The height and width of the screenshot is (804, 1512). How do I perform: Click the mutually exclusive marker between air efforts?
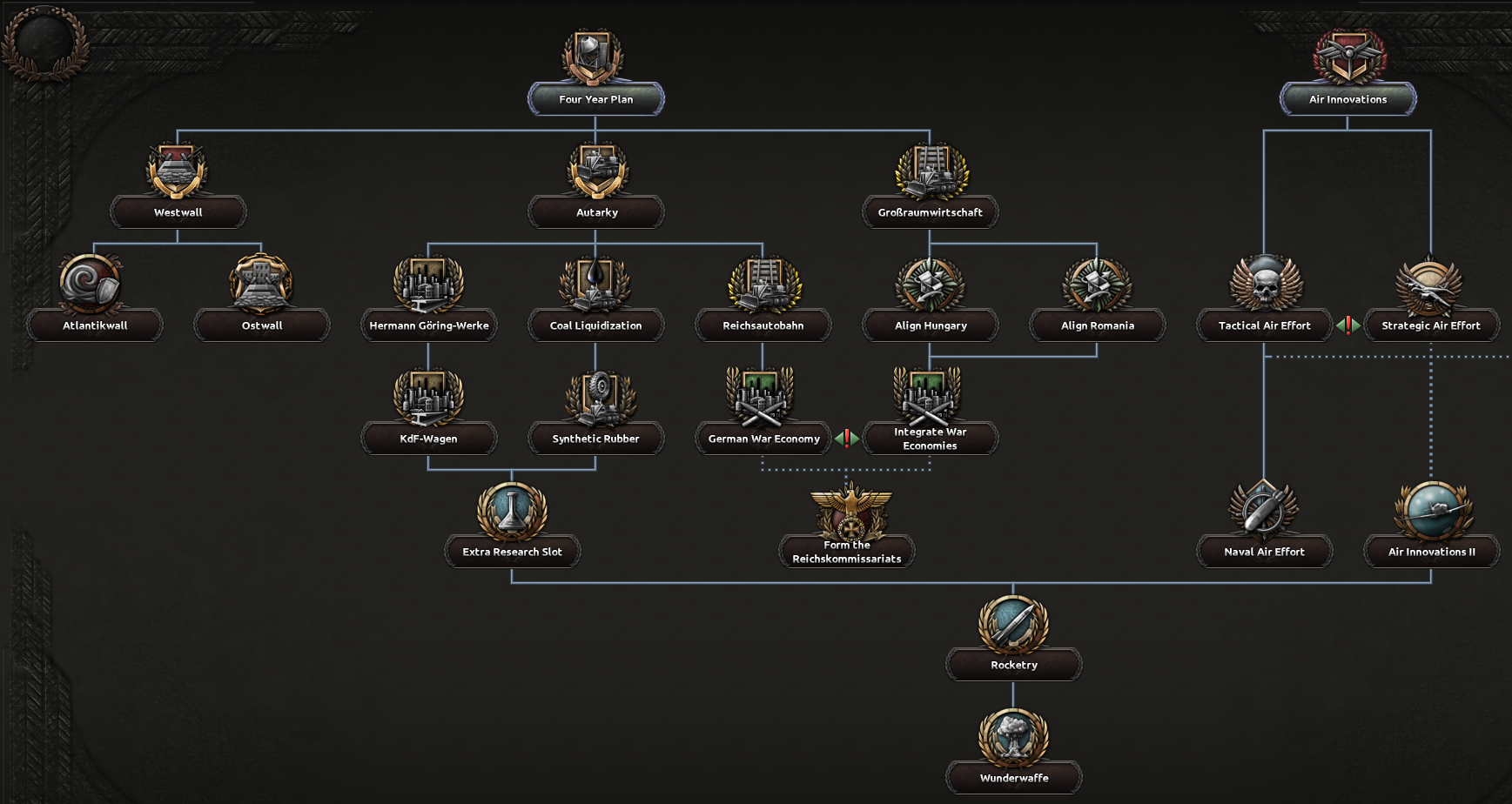(1348, 325)
